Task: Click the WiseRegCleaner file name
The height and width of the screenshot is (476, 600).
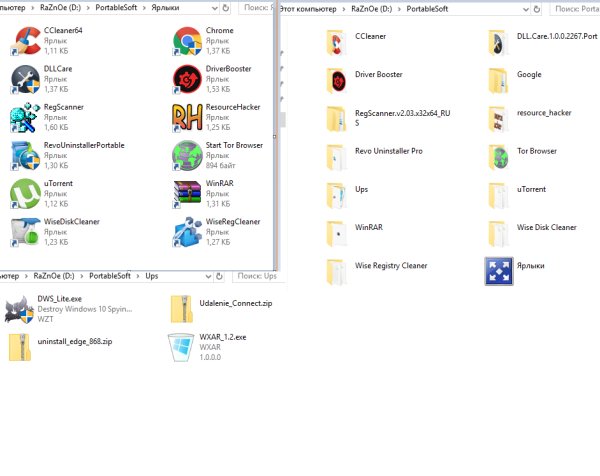Action: [233, 222]
